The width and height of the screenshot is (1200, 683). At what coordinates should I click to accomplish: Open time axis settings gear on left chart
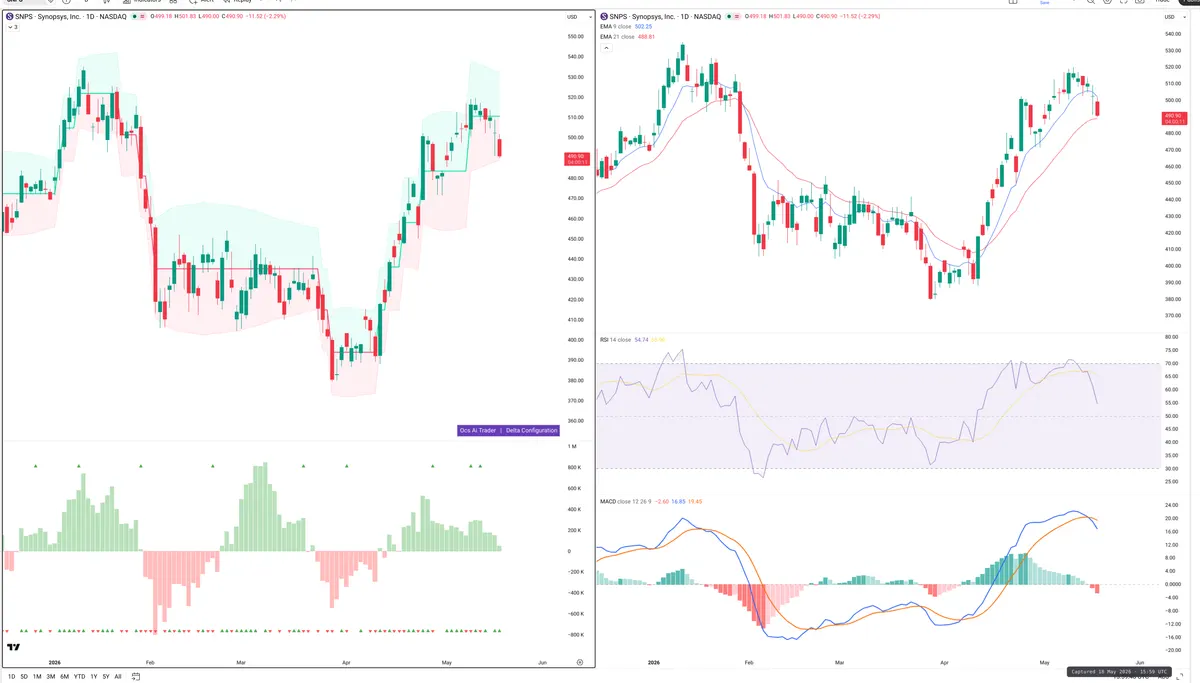click(580, 662)
